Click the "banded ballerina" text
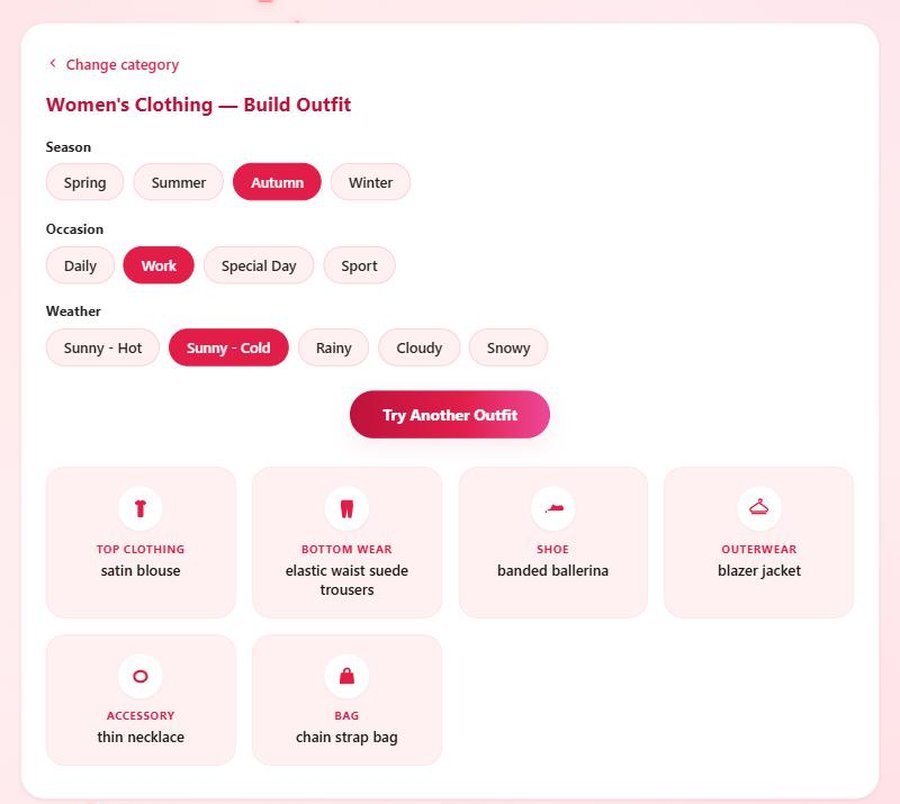Screen dimensions: 900x804 pos(553,570)
